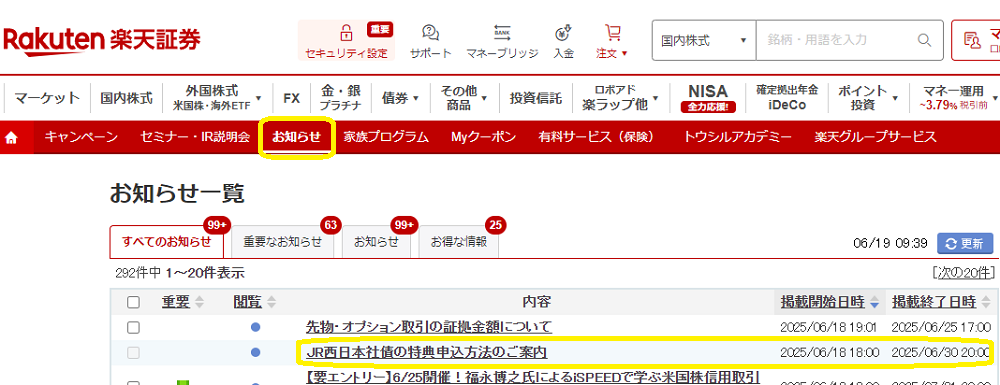Select the お知らせ submenu item
Screen dimensions: 1000x385
coord(296,137)
